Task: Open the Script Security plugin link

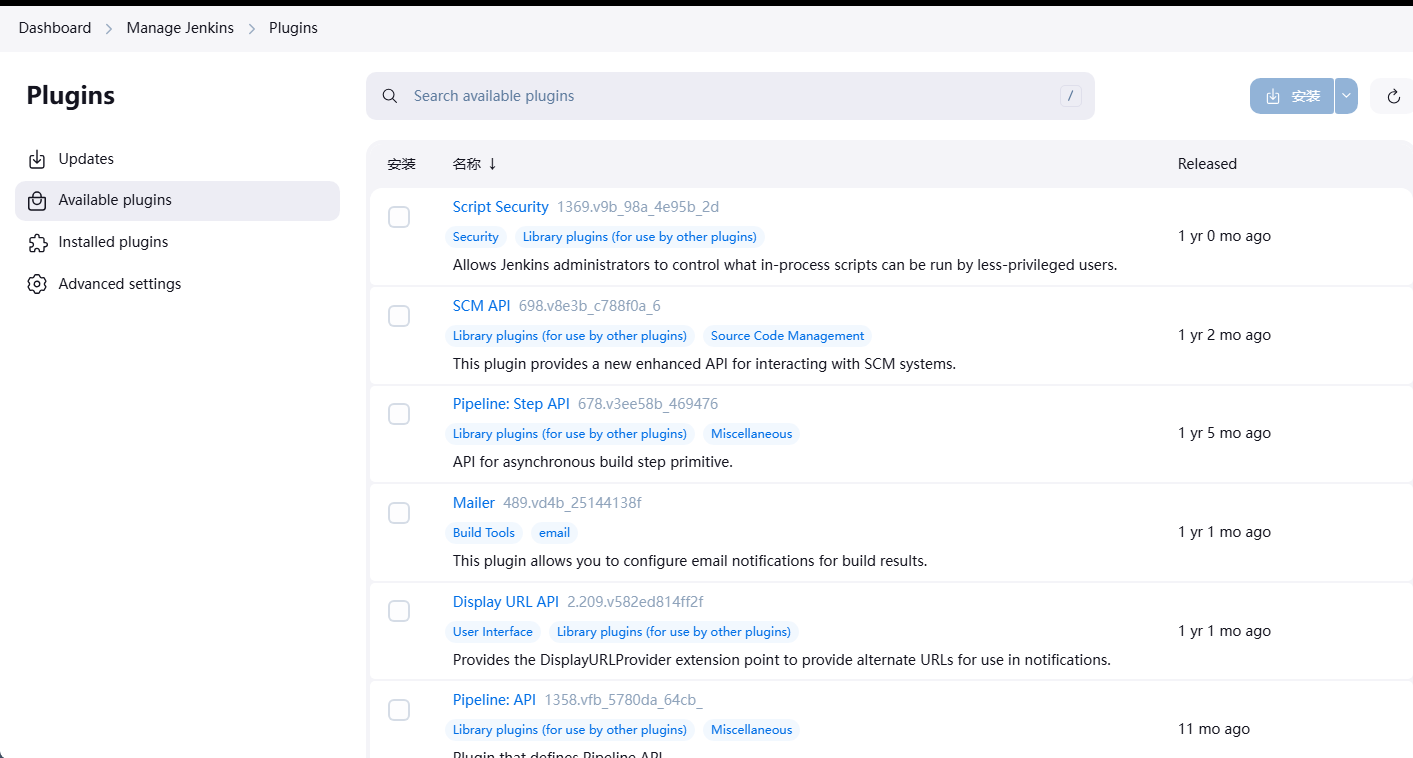Action: 501,207
